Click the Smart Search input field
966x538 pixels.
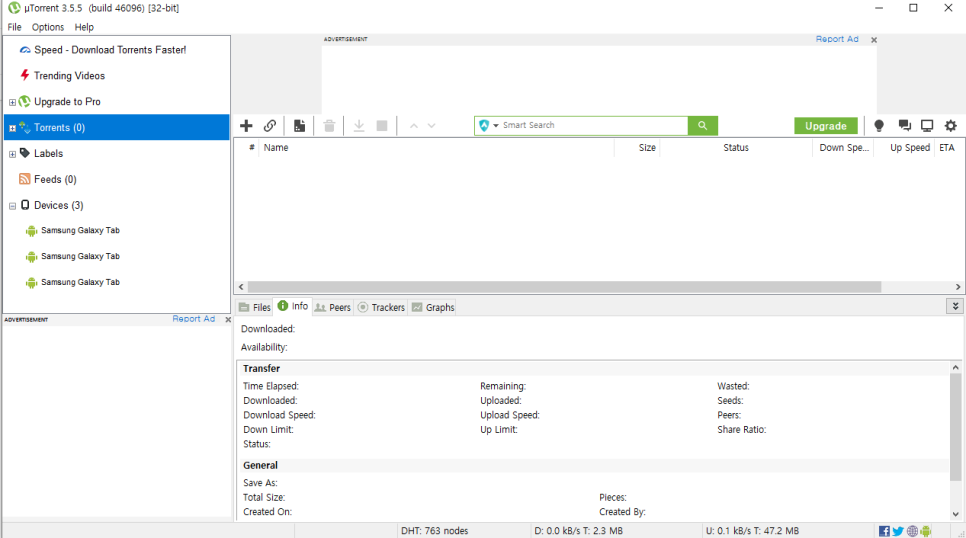click(x=594, y=125)
